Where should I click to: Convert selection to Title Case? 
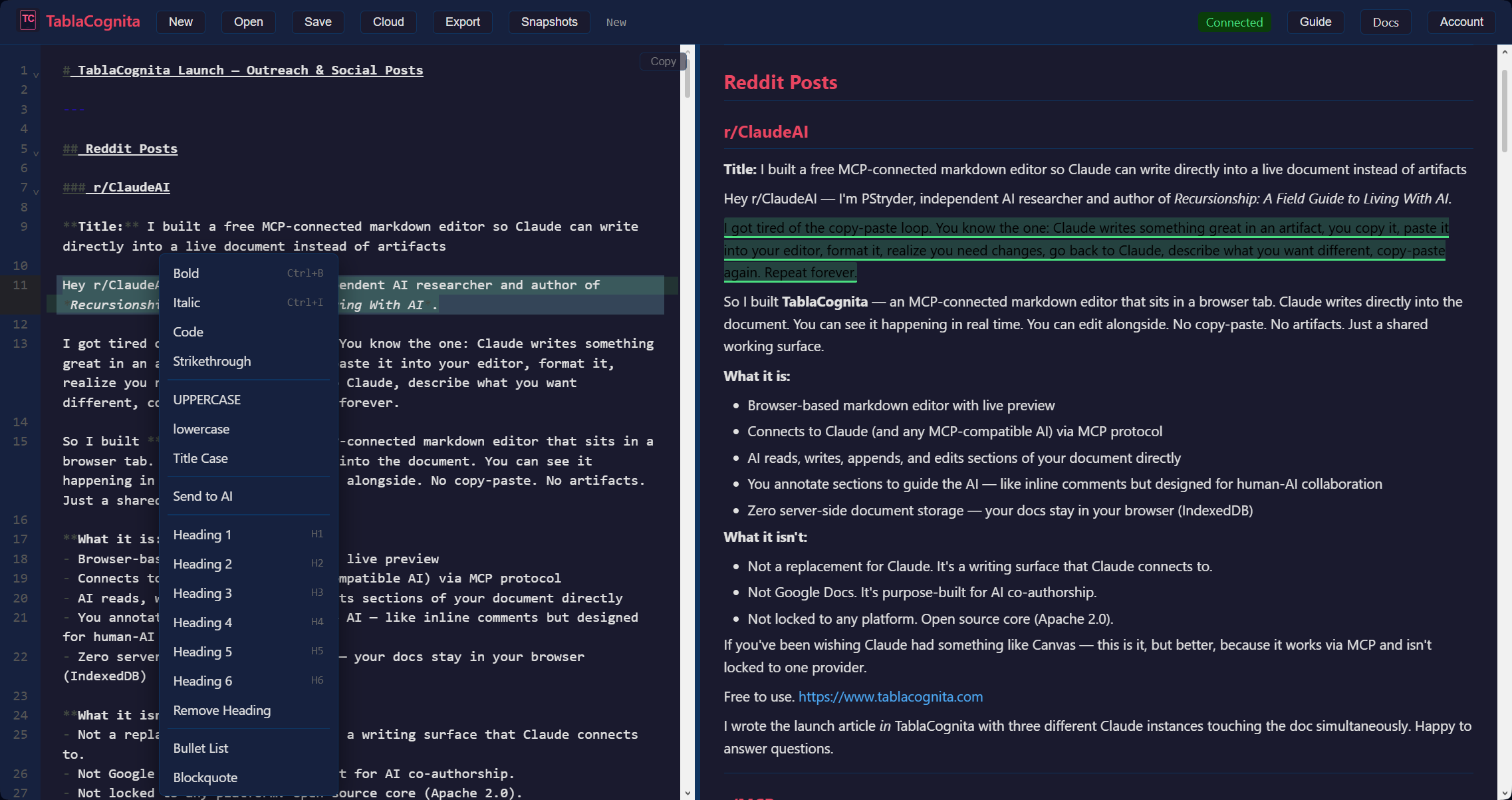pyautogui.click(x=200, y=458)
